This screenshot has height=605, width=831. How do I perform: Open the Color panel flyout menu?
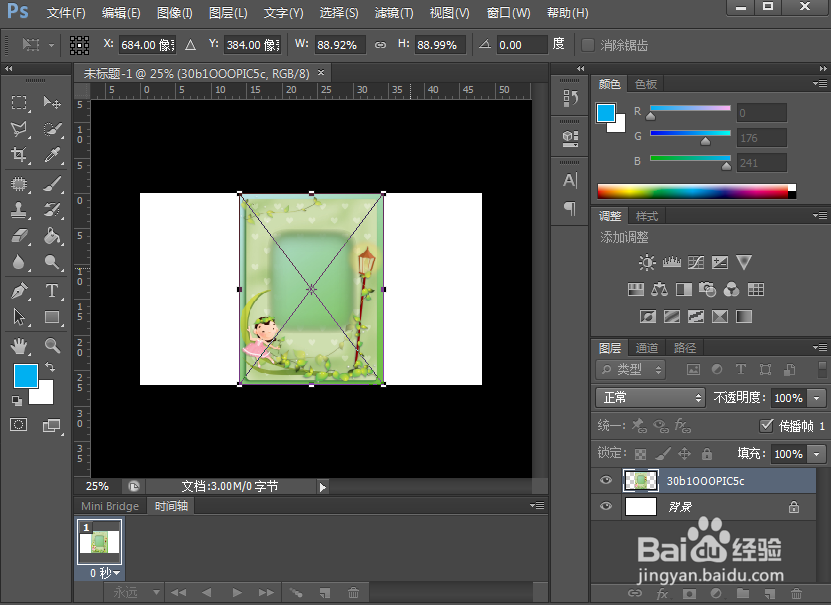coord(820,84)
